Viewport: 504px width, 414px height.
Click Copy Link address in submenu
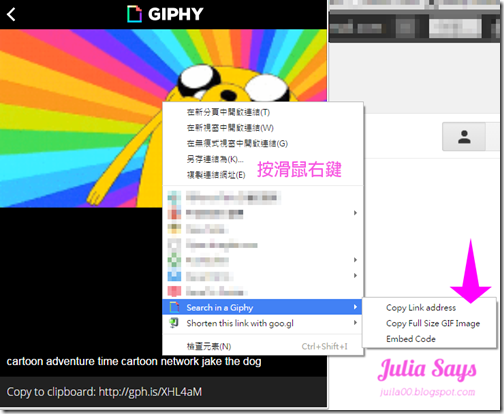[x=421, y=308]
